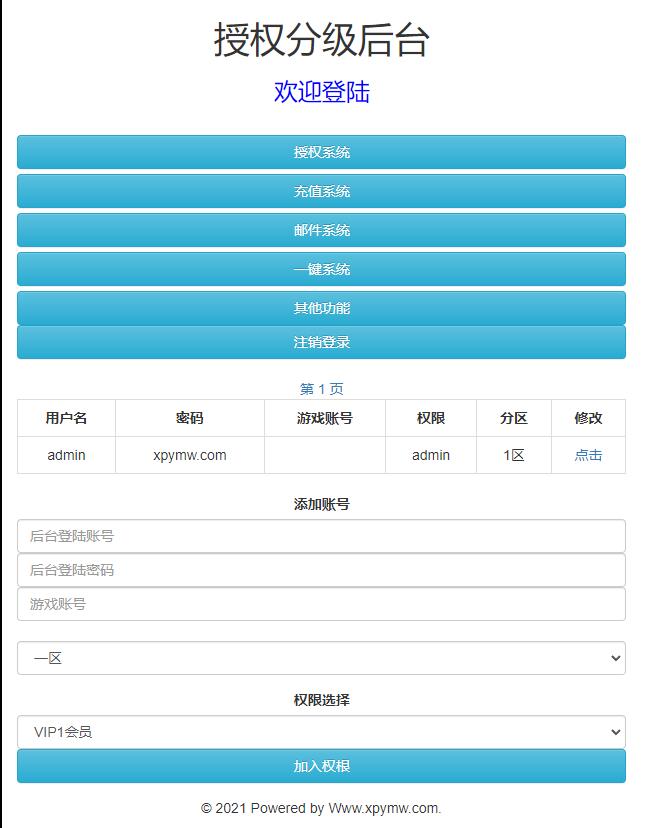Open the Www.xpymw.com footer link
Viewport: 659px width, 828px height.
(x=384, y=808)
